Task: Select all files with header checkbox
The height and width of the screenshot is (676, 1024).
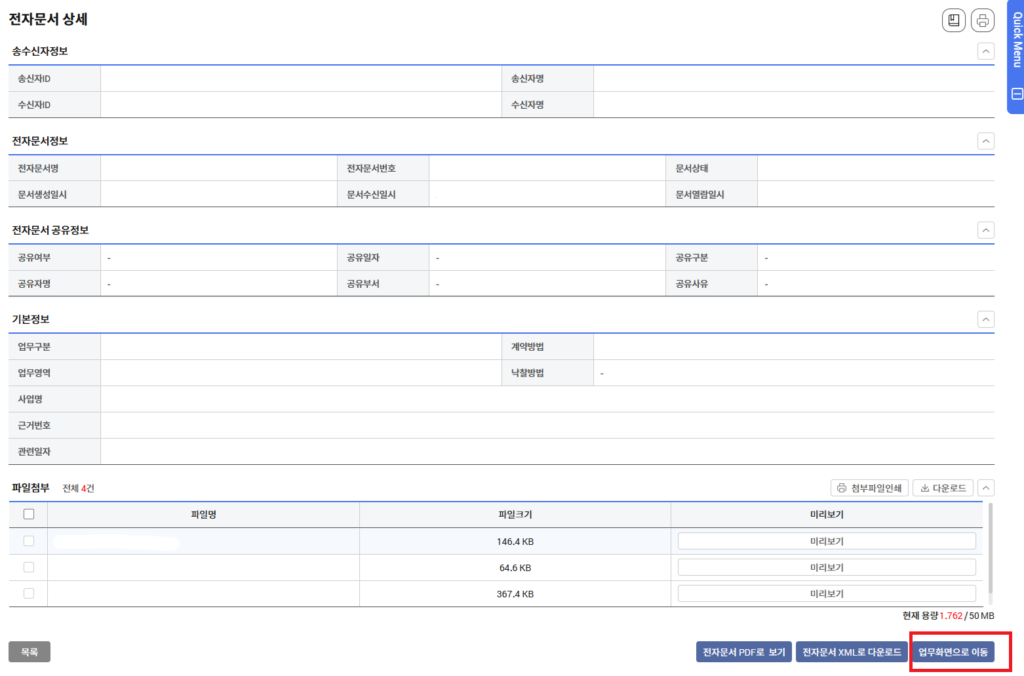Action: click(x=28, y=514)
